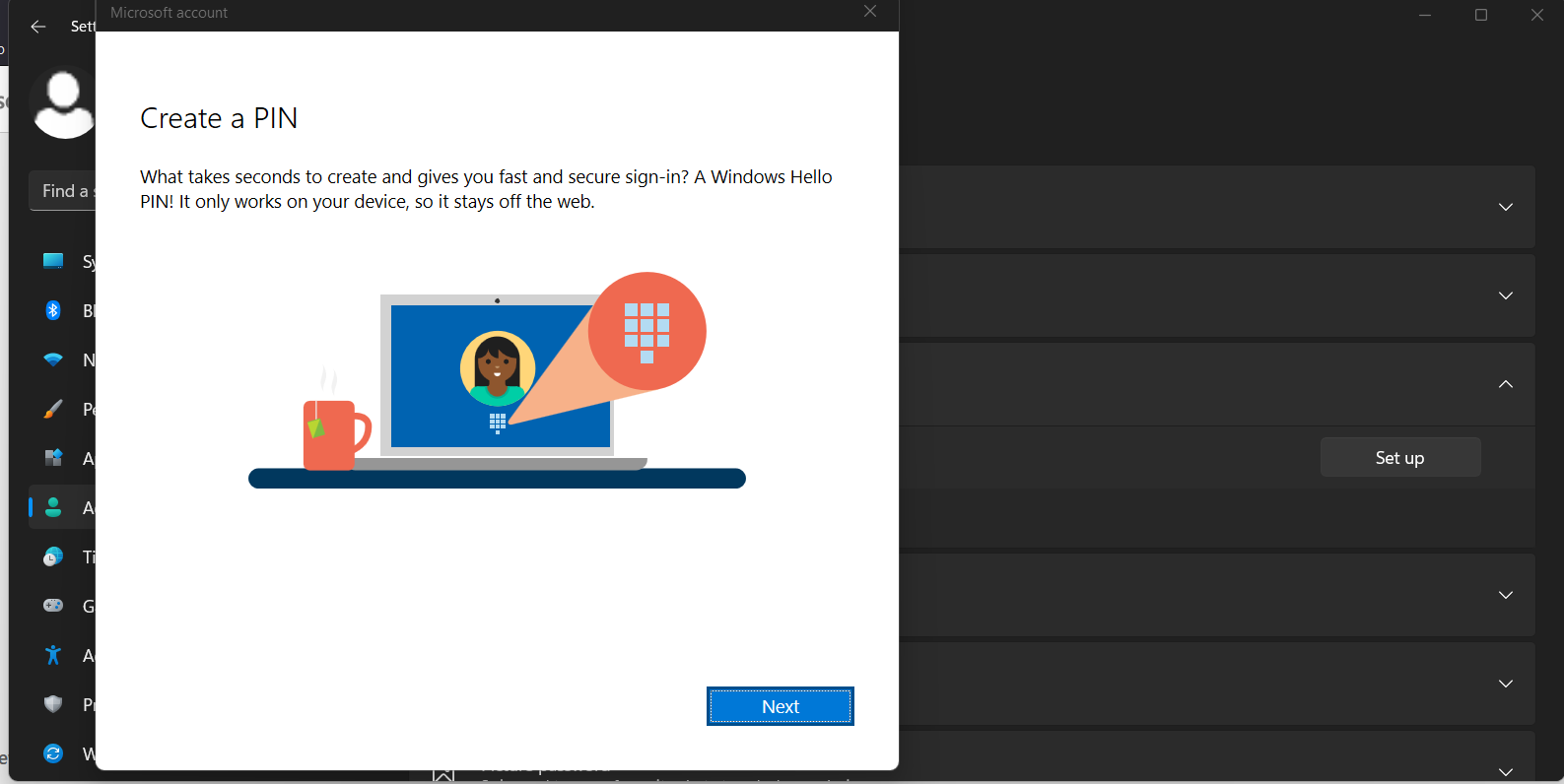This screenshot has width=1564, height=784.
Task: Expand the second chevron below the Set up section
Action: click(1506, 684)
